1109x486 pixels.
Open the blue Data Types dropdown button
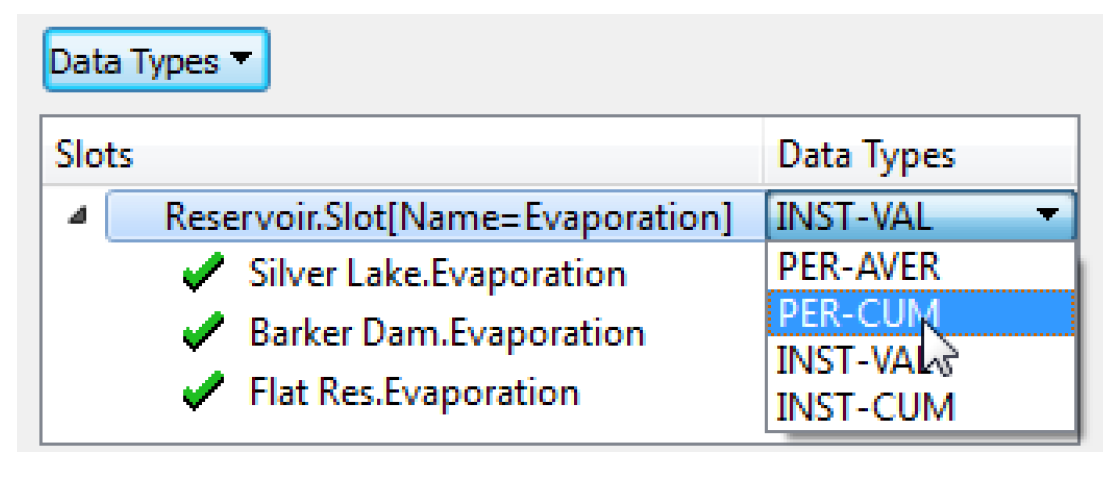154,63
